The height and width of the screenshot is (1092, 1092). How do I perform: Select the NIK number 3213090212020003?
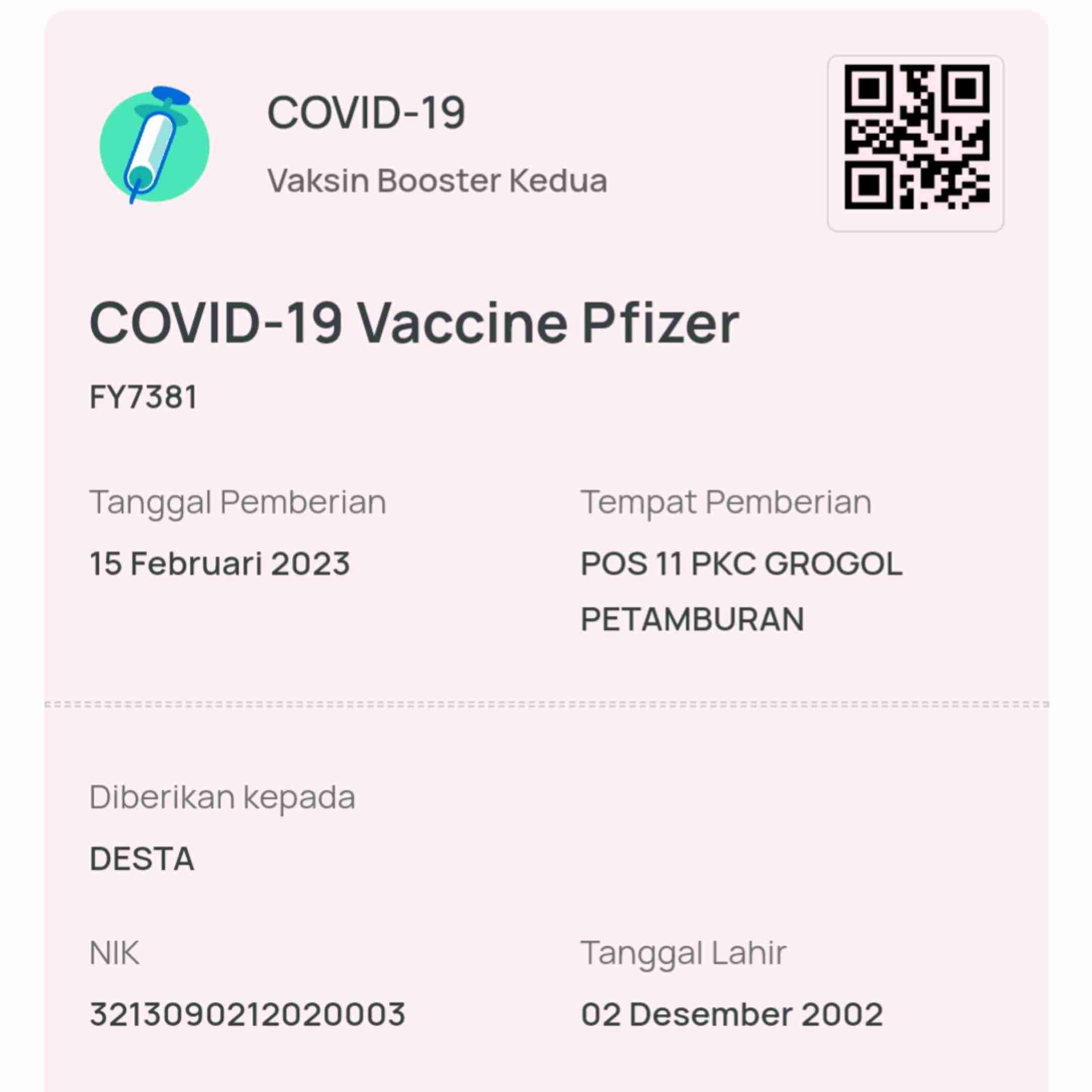click(x=247, y=1014)
